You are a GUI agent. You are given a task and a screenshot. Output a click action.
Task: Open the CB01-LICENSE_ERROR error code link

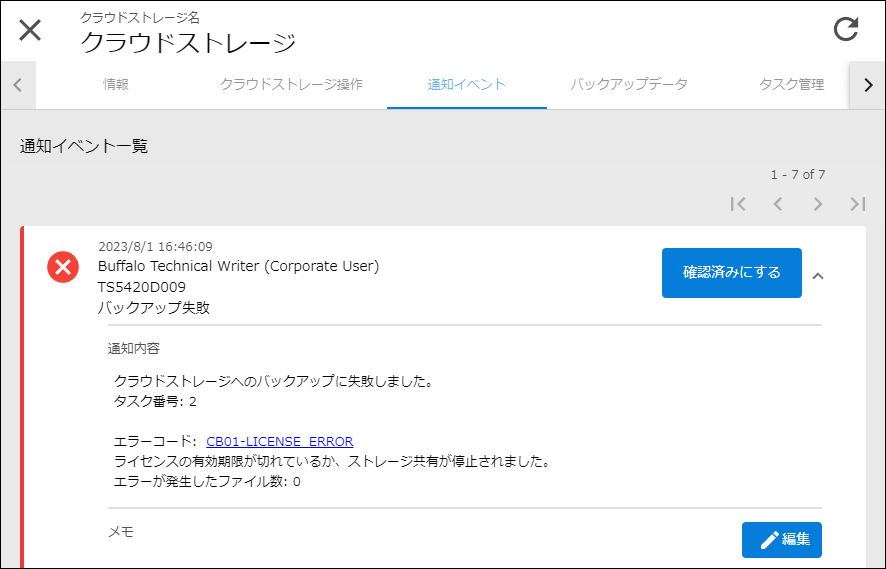tap(280, 441)
